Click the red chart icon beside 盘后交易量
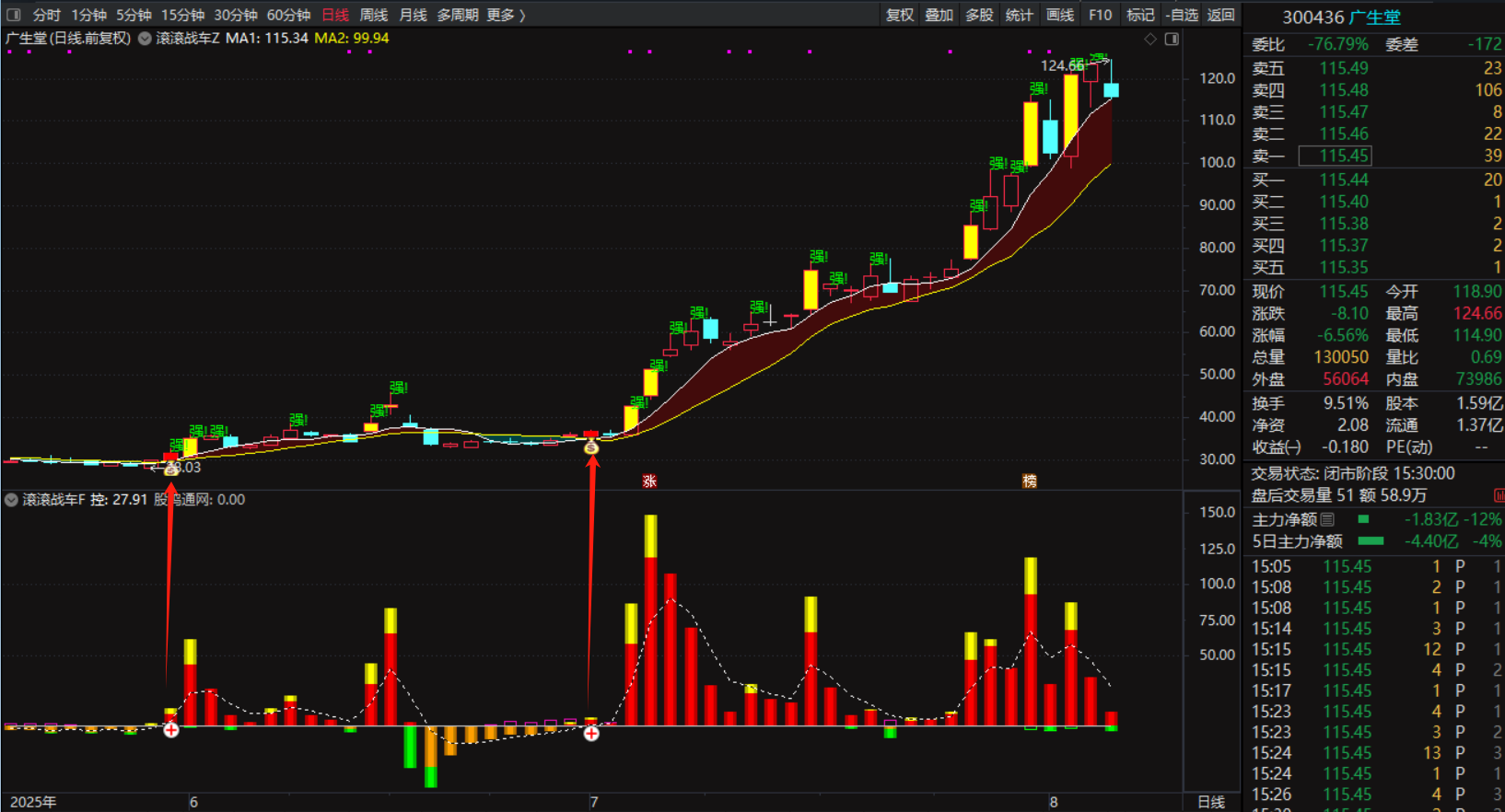Image resolution: width=1505 pixels, height=812 pixels. tap(1499, 495)
